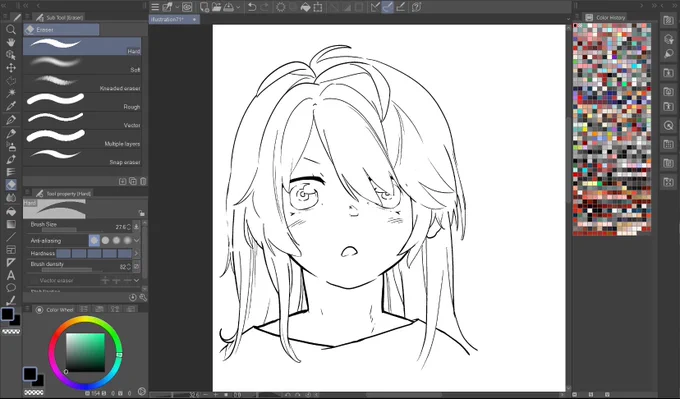The height and width of the screenshot is (399, 680).
Task: Select the Airbrush tool
Action: [x=11, y=146]
